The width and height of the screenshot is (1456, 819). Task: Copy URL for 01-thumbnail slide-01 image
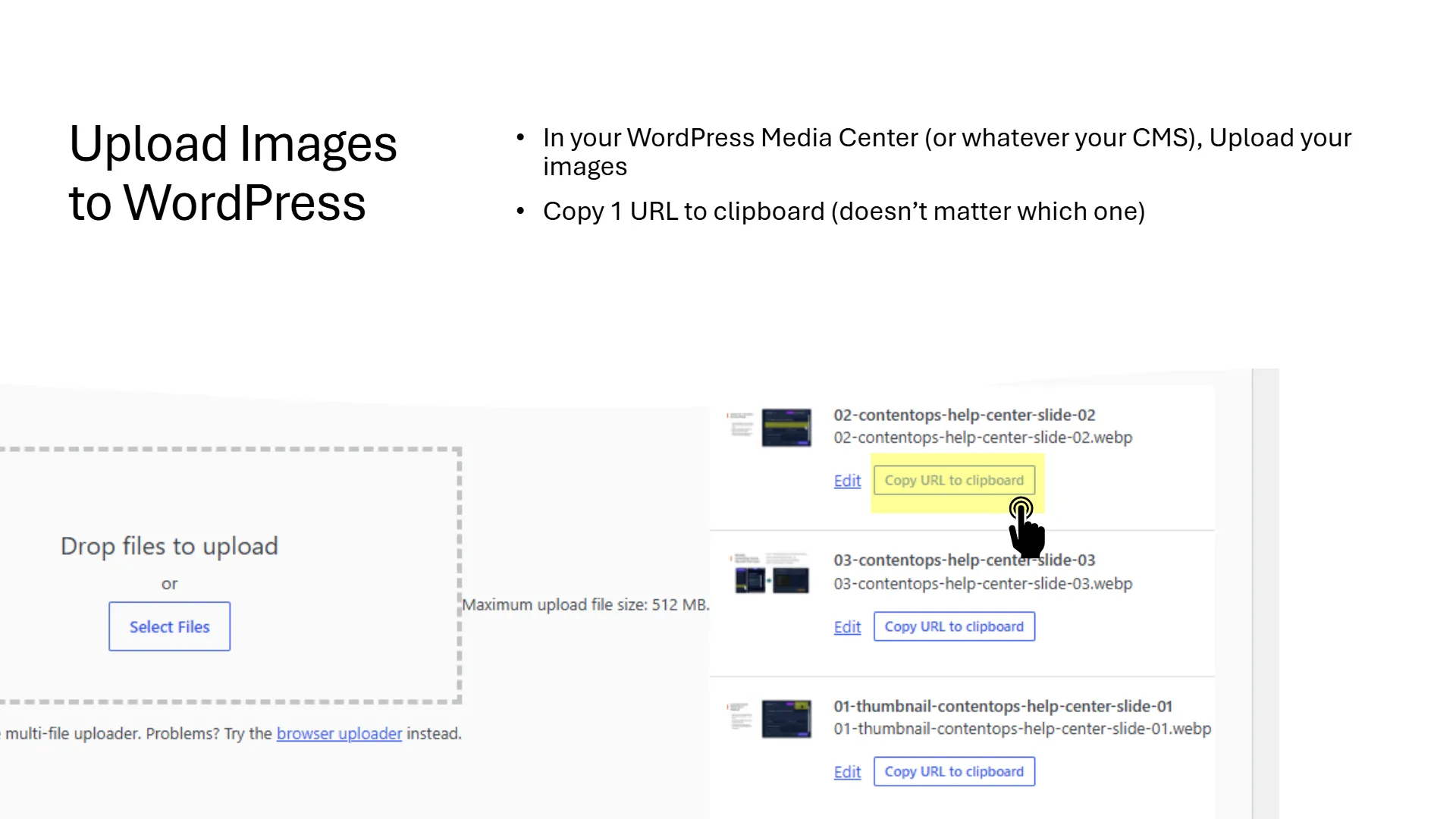click(x=954, y=771)
